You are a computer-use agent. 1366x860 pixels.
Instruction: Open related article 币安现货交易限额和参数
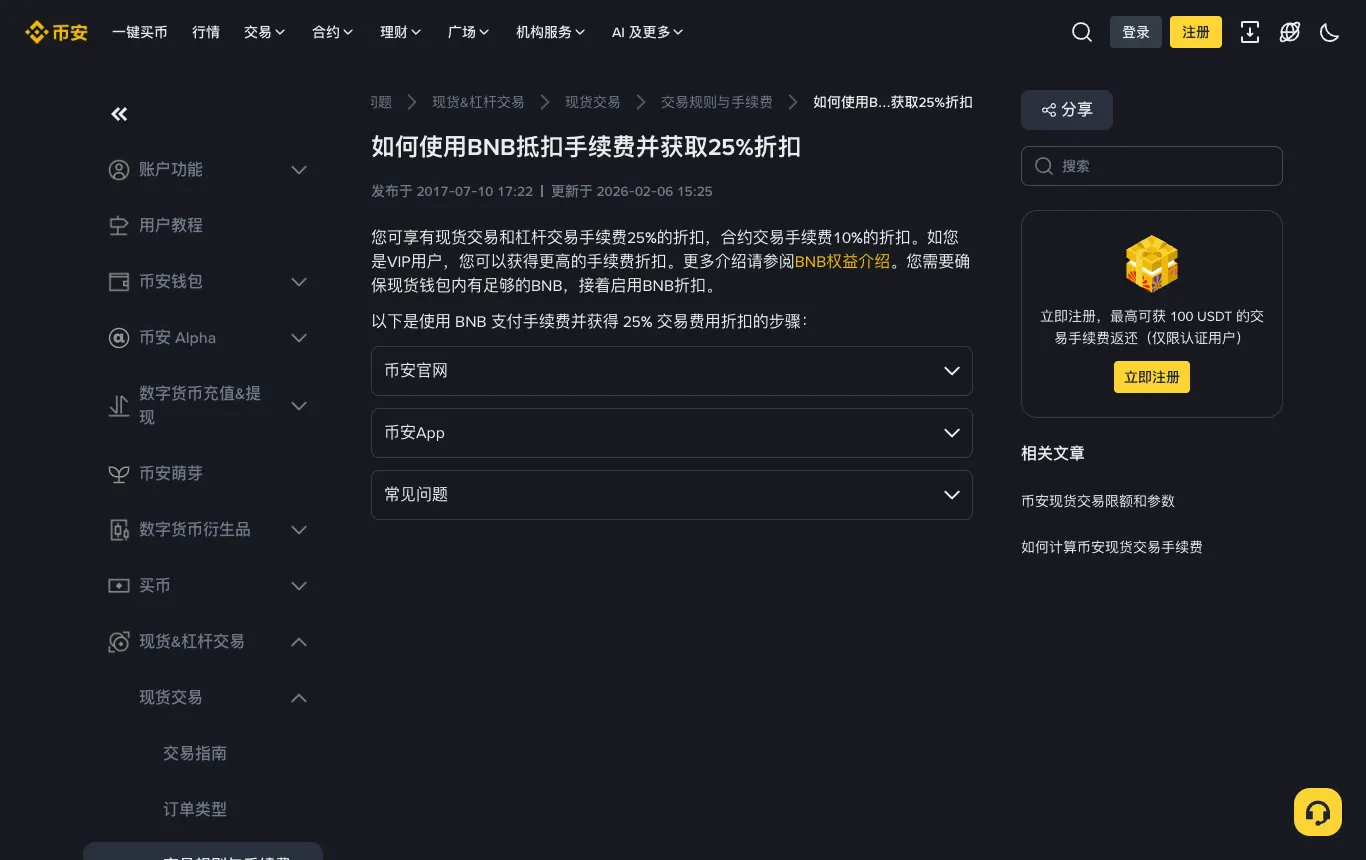tap(1098, 501)
